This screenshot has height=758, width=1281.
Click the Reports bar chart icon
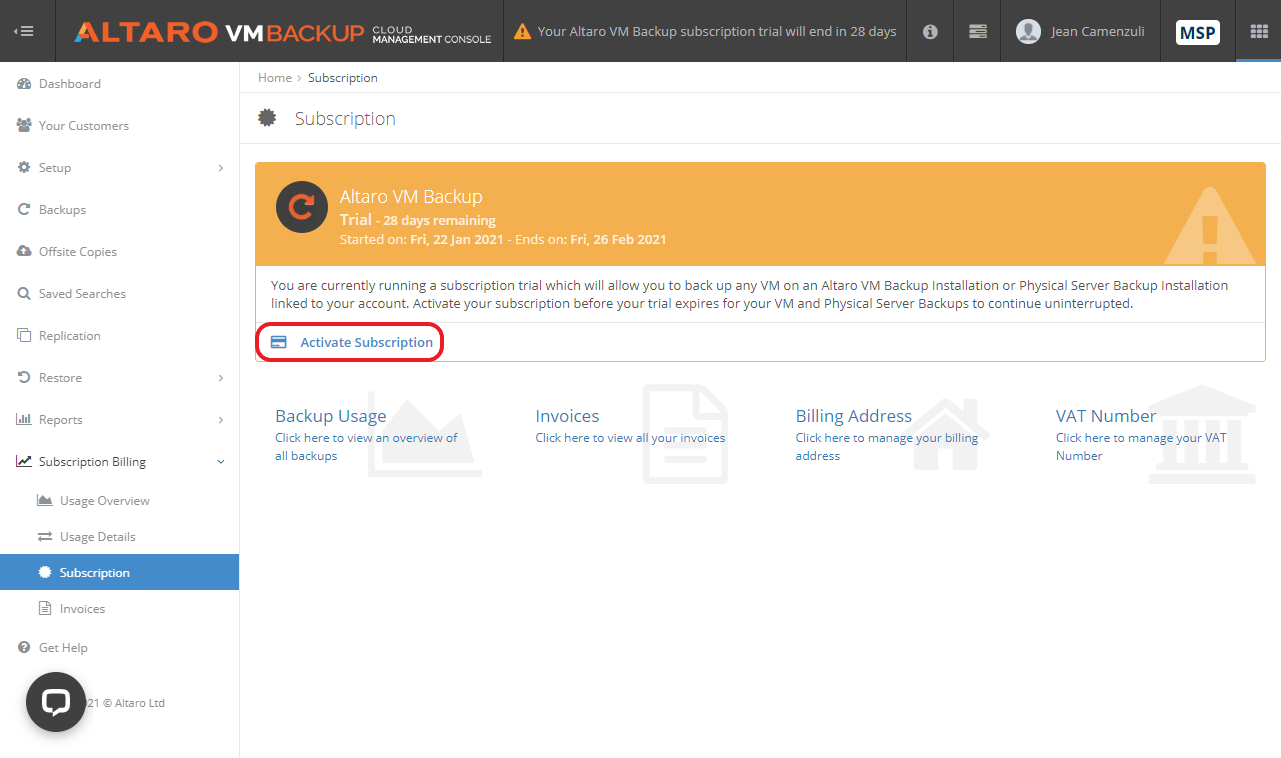click(24, 420)
